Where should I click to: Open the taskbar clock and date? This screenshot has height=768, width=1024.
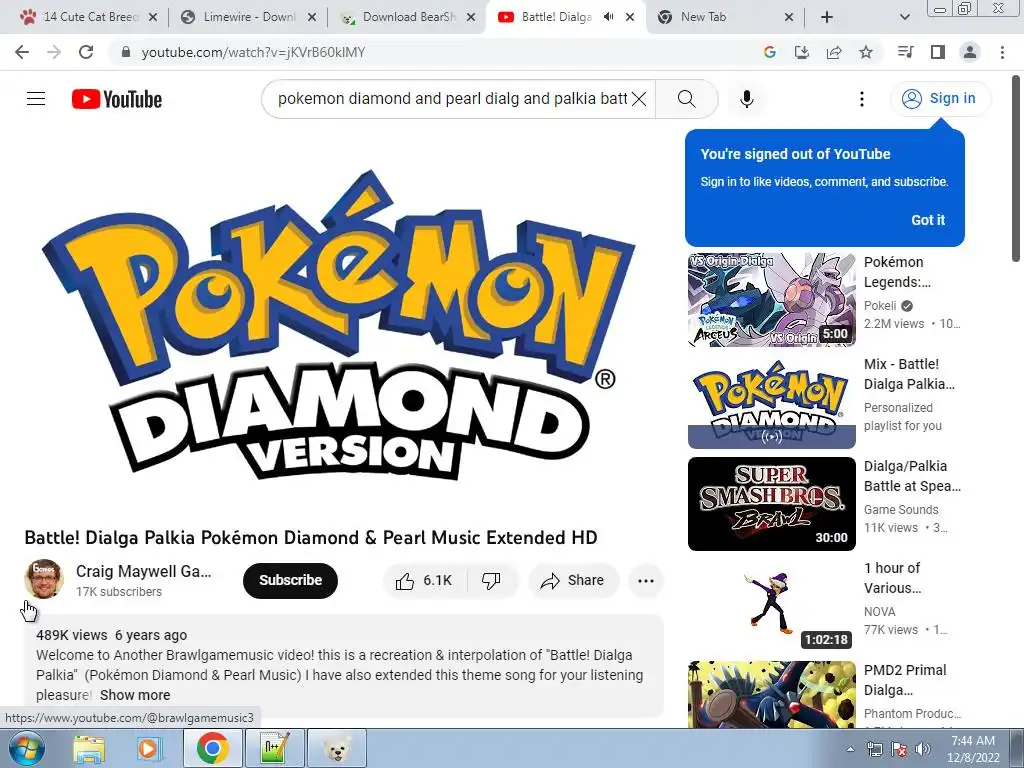click(973, 749)
